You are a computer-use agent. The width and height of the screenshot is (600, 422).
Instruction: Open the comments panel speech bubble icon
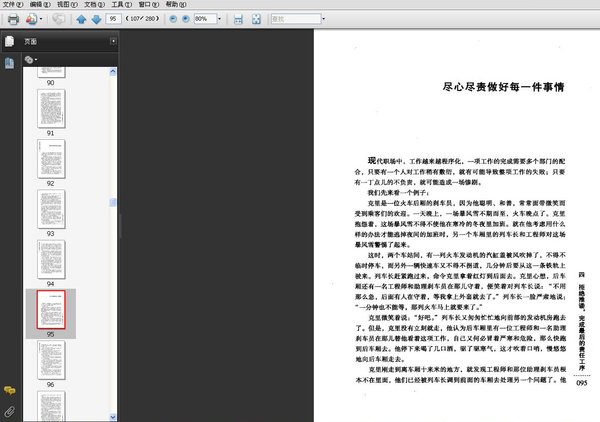[x=9, y=390]
